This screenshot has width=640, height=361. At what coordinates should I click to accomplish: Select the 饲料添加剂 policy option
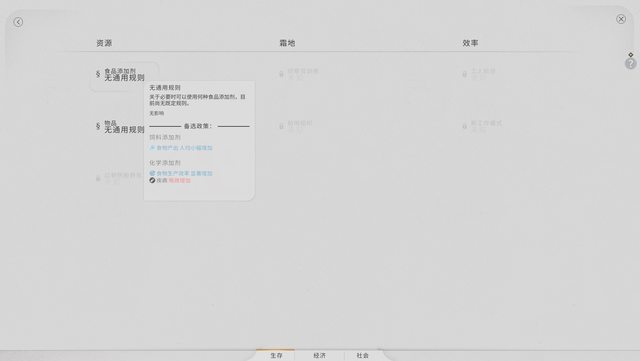click(165, 137)
